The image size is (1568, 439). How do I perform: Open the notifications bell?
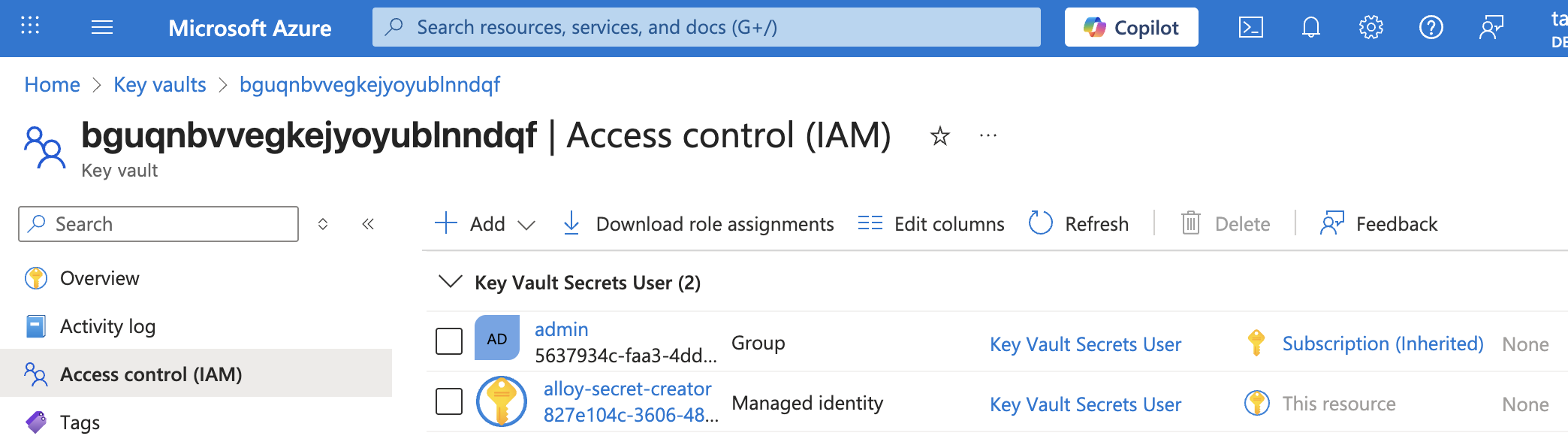[x=1310, y=28]
